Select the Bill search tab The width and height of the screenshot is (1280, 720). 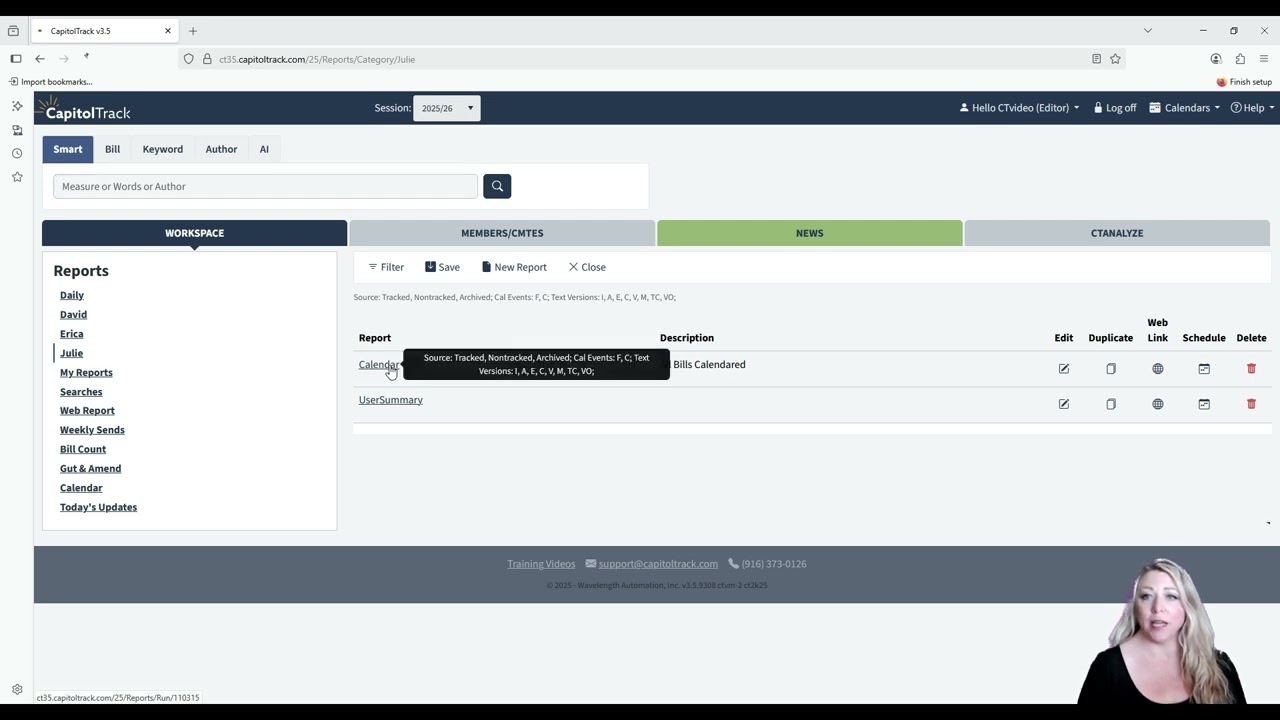coord(112,149)
